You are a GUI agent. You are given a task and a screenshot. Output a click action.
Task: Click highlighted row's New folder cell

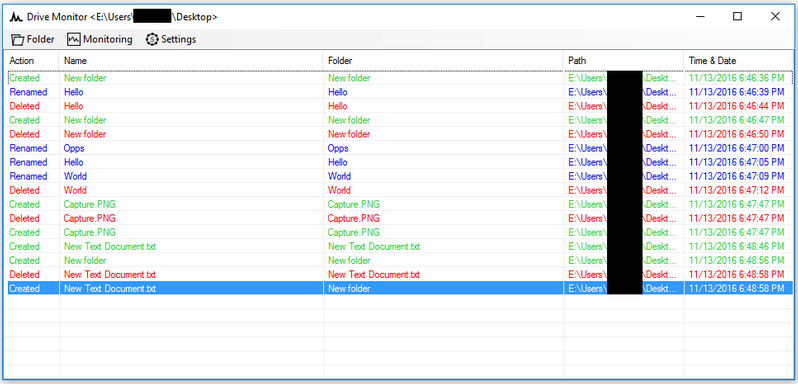pyautogui.click(x=349, y=288)
